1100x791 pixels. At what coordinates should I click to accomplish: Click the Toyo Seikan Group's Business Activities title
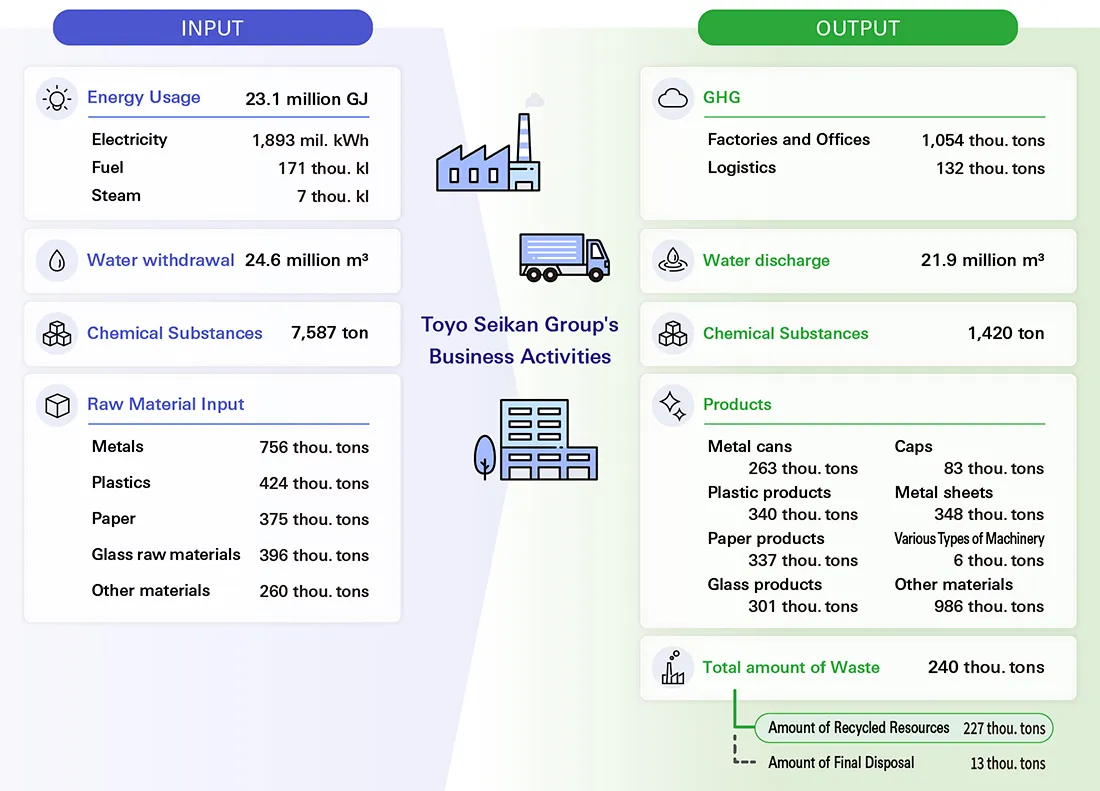pos(520,341)
